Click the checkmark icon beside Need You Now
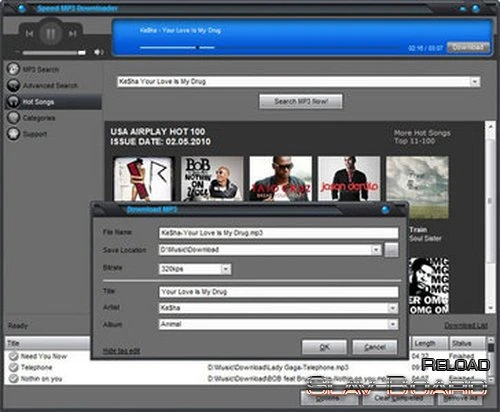The image size is (500, 412). [13, 356]
